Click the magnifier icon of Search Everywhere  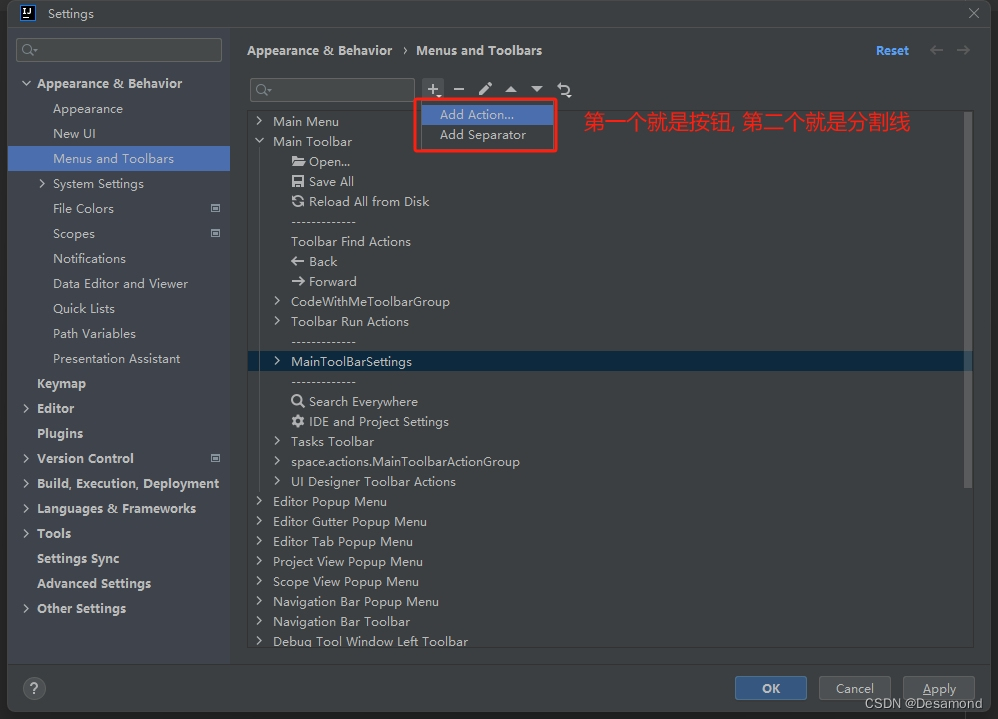pyautogui.click(x=298, y=401)
